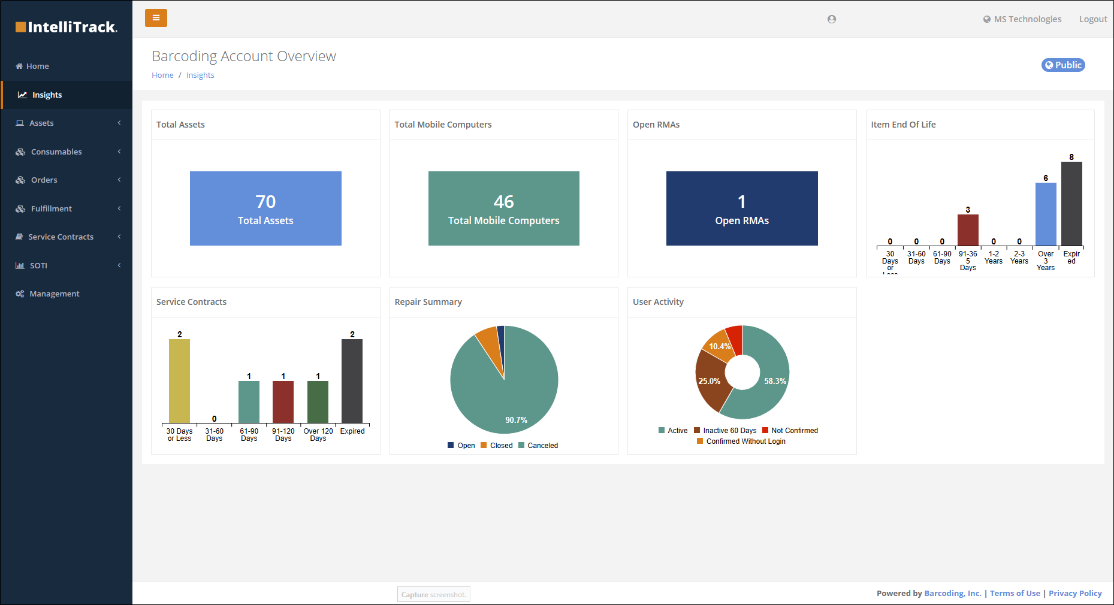Click the User Activity card title

tap(658, 302)
